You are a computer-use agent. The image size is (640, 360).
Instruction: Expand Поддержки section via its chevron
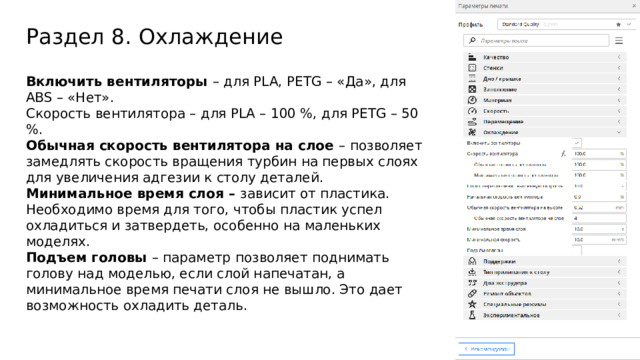[619, 261]
